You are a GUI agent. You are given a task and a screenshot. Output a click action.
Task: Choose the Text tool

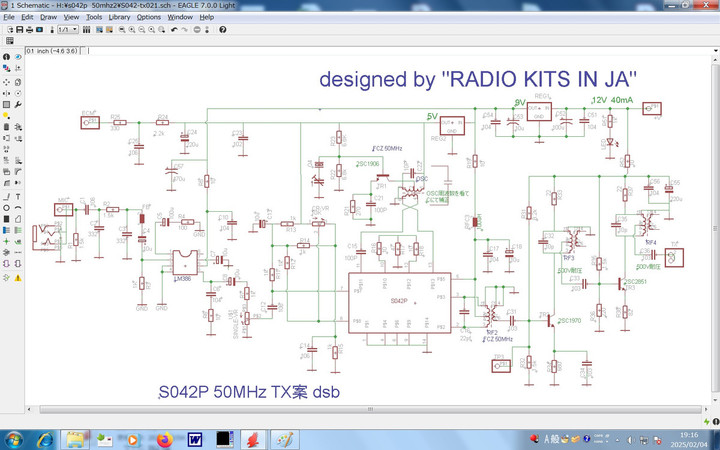18,196
